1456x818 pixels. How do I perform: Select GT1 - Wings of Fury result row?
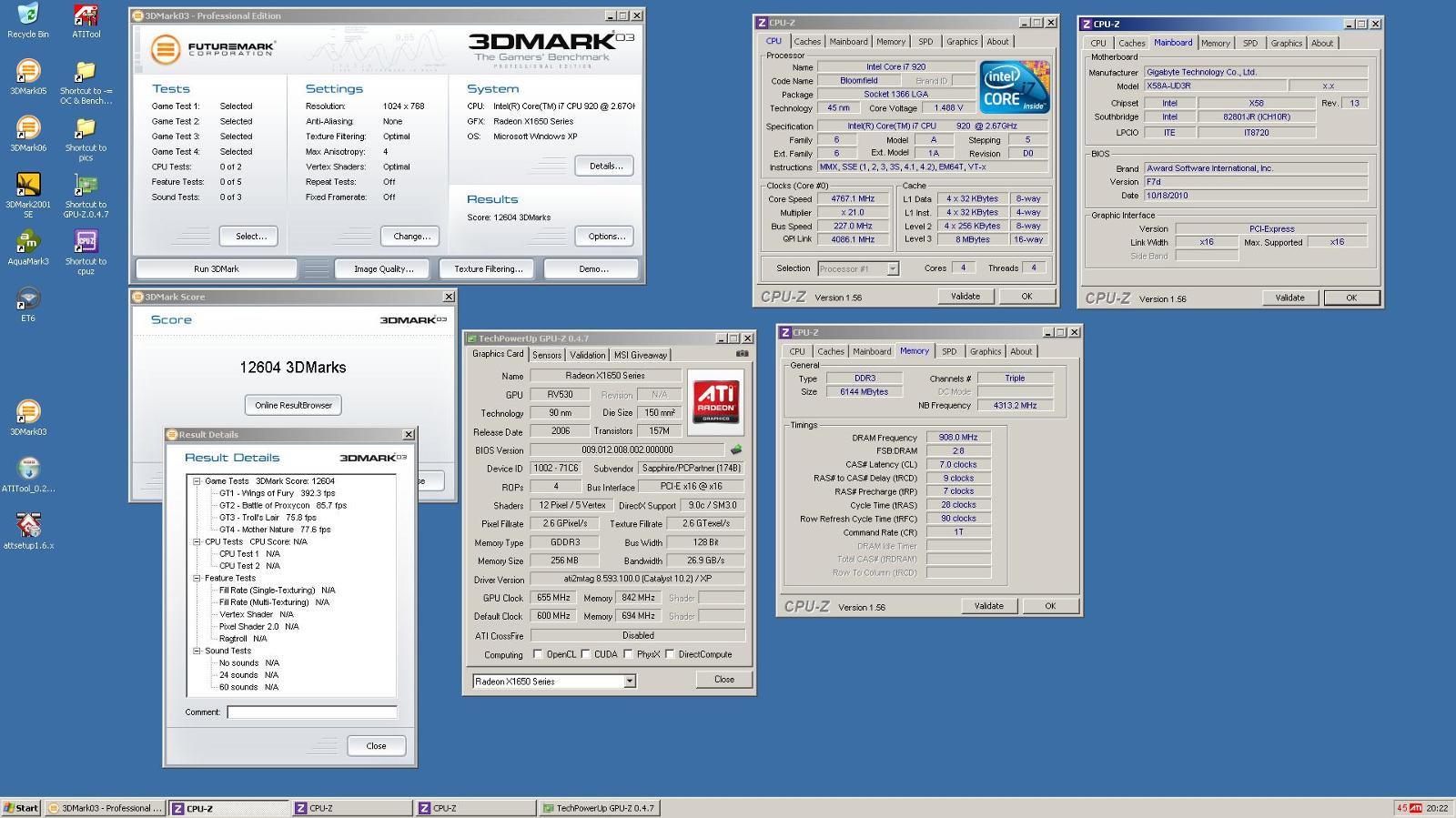[x=278, y=493]
